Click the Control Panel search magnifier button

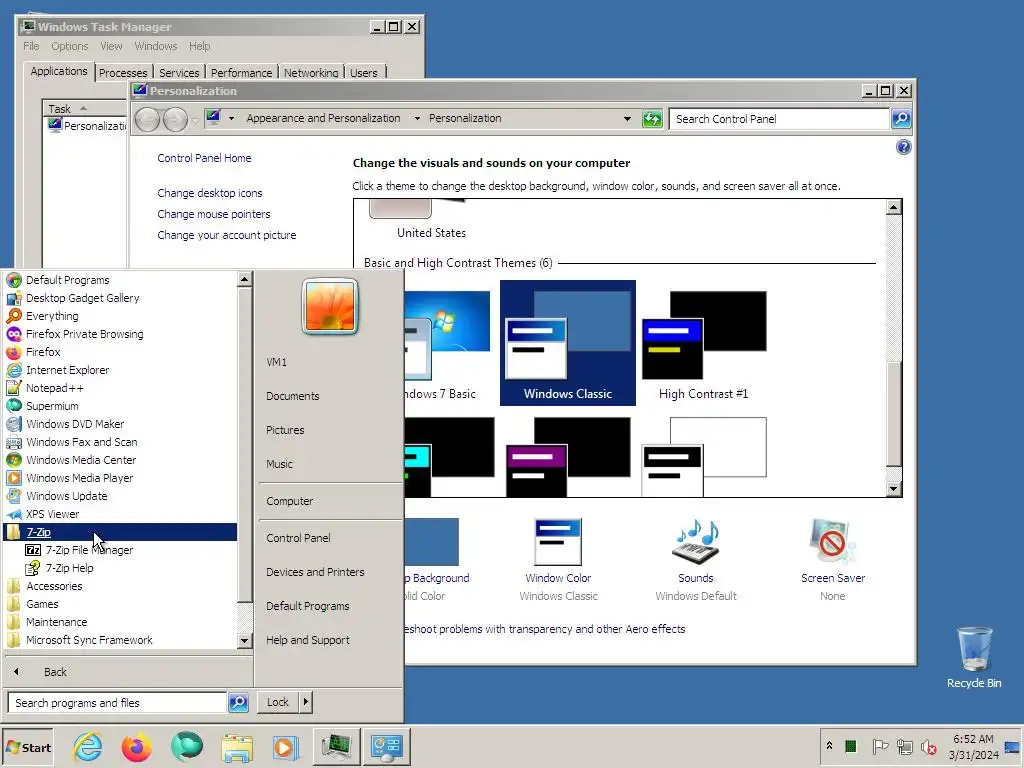[x=901, y=119]
